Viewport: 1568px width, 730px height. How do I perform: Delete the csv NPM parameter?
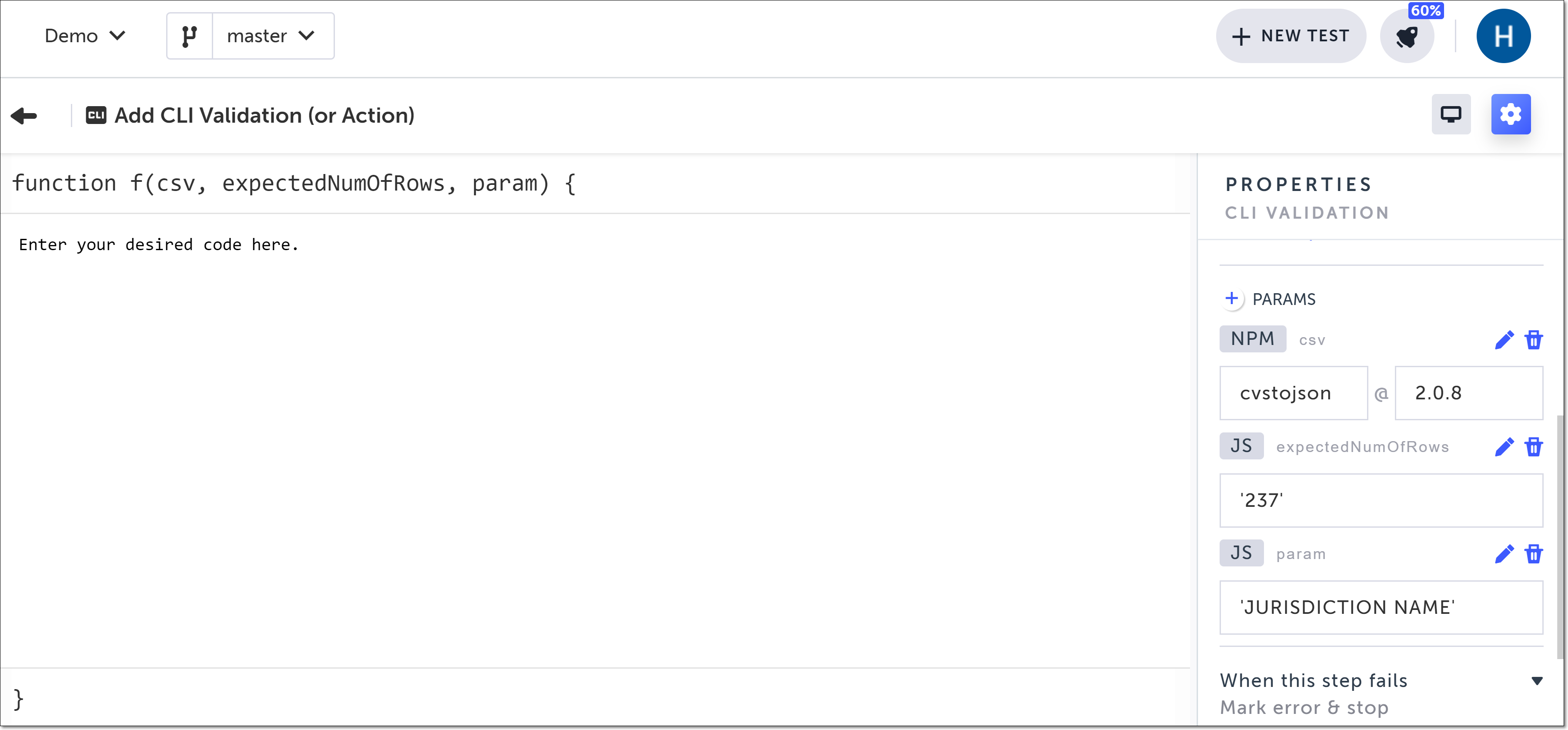(1533, 340)
